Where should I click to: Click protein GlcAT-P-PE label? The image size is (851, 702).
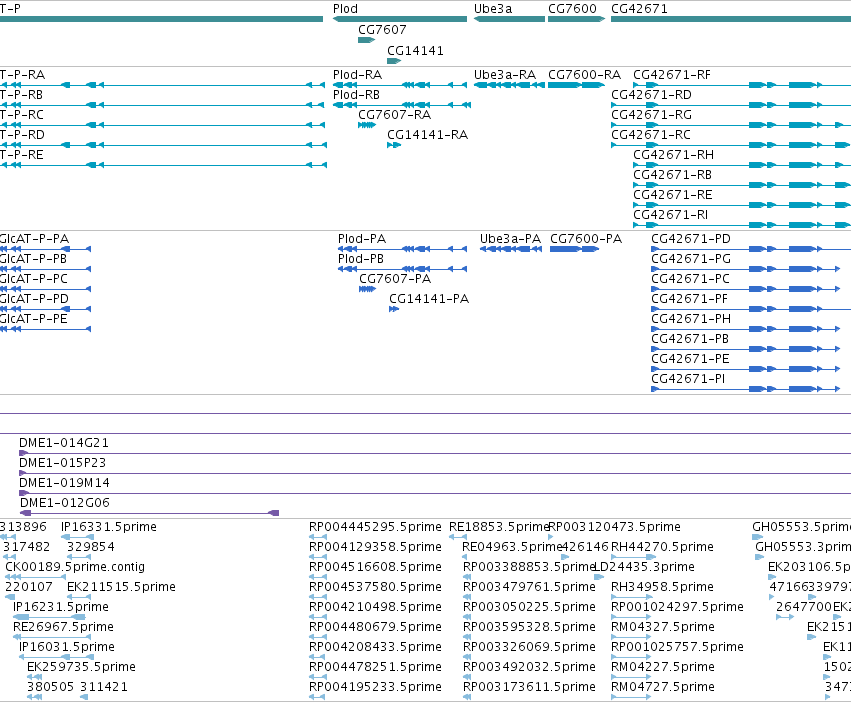point(34,319)
